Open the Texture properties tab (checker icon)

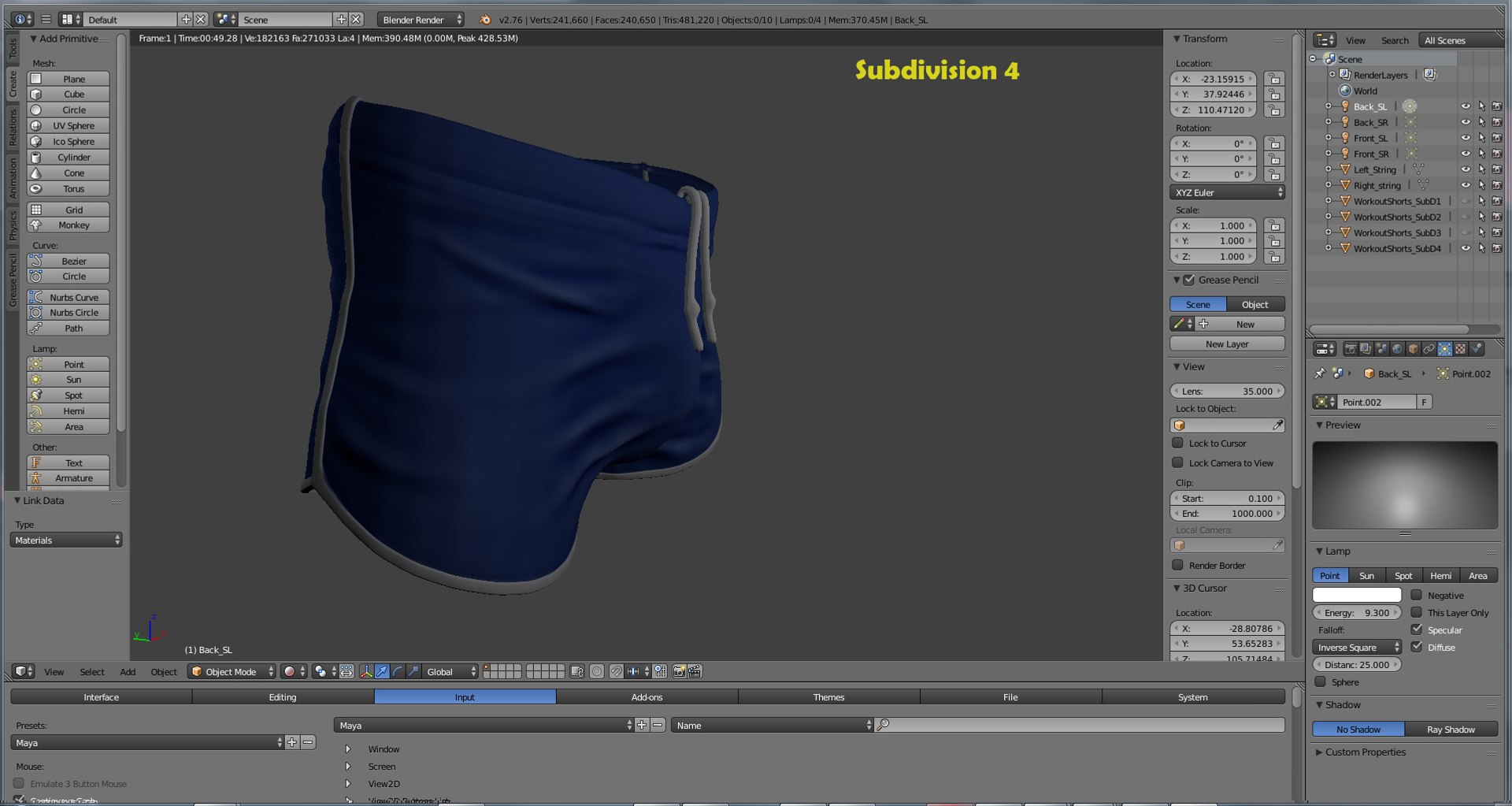[1460, 349]
